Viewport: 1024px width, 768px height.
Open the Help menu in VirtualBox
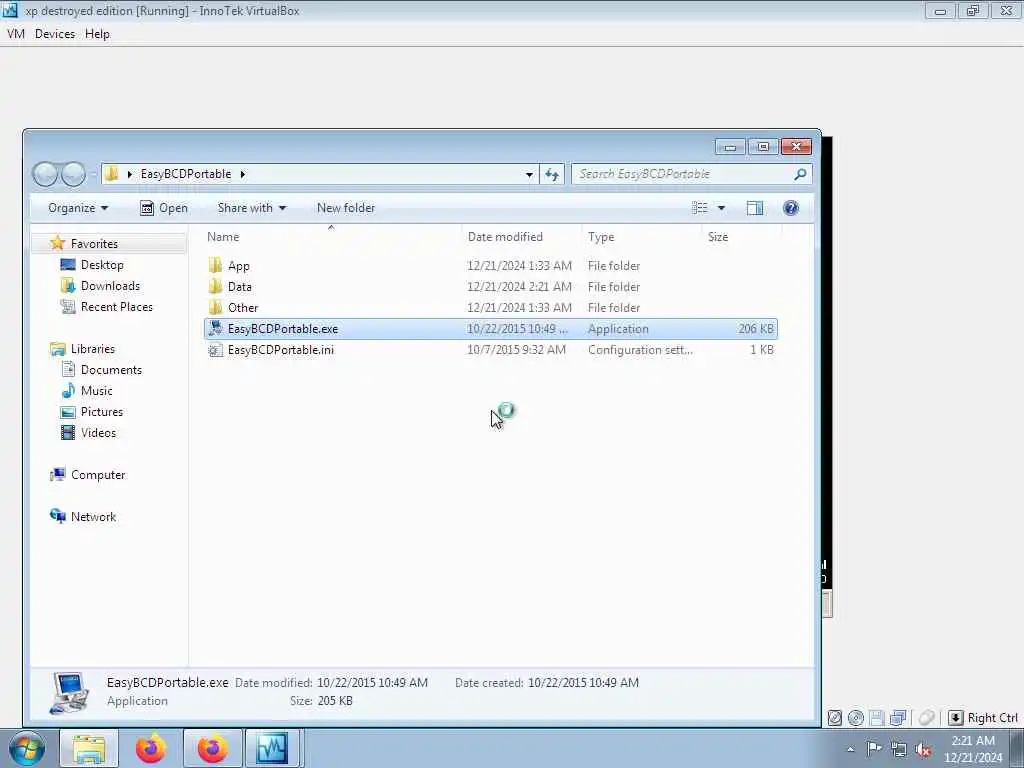point(97,34)
